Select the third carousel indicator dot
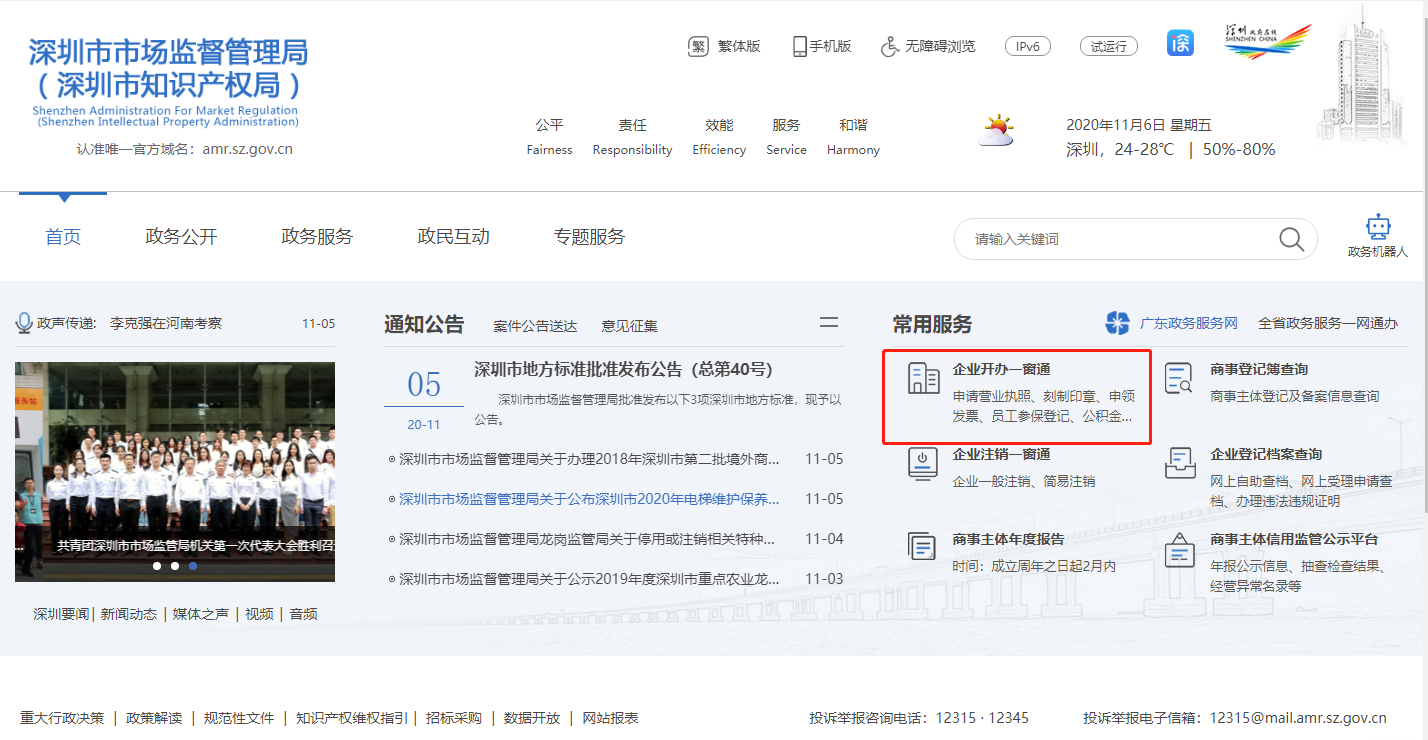Image resolution: width=1428 pixels, height=740 pixels. [x=192, y=566]
